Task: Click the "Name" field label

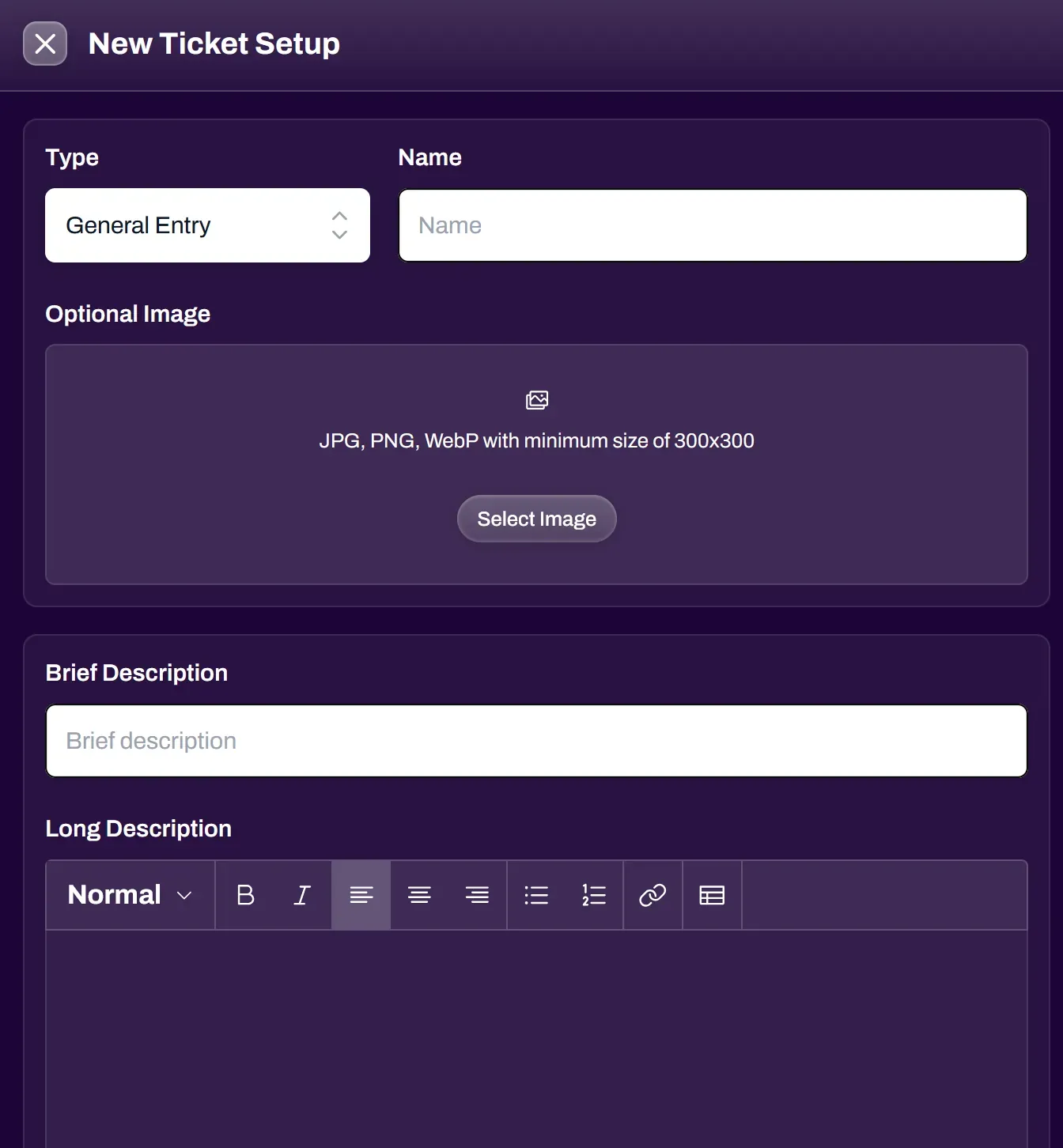Action: pos(430,157)
